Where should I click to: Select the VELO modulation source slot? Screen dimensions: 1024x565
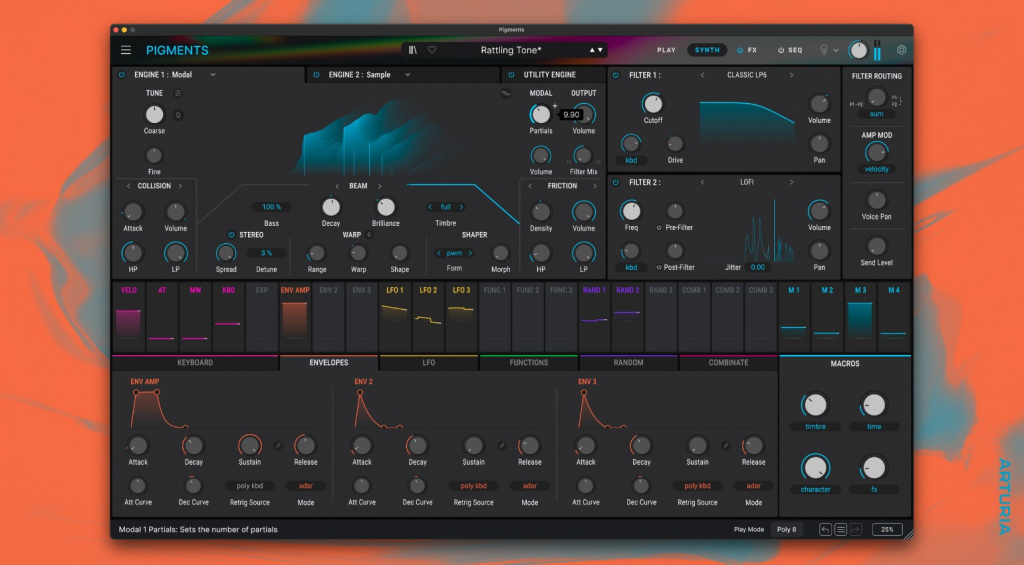coord(129,316)
